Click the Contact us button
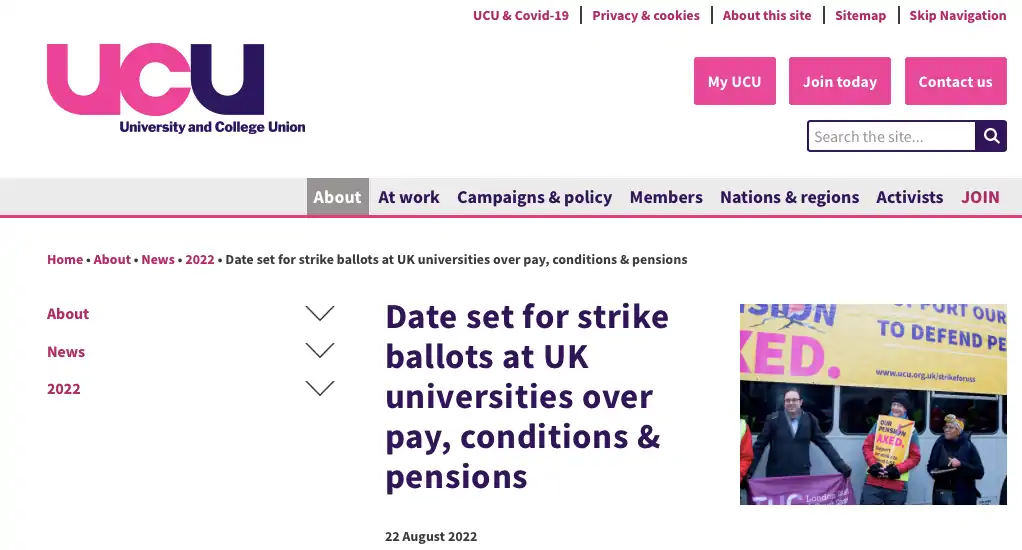Screen dimensions: 1022x550 coord(956,81)
